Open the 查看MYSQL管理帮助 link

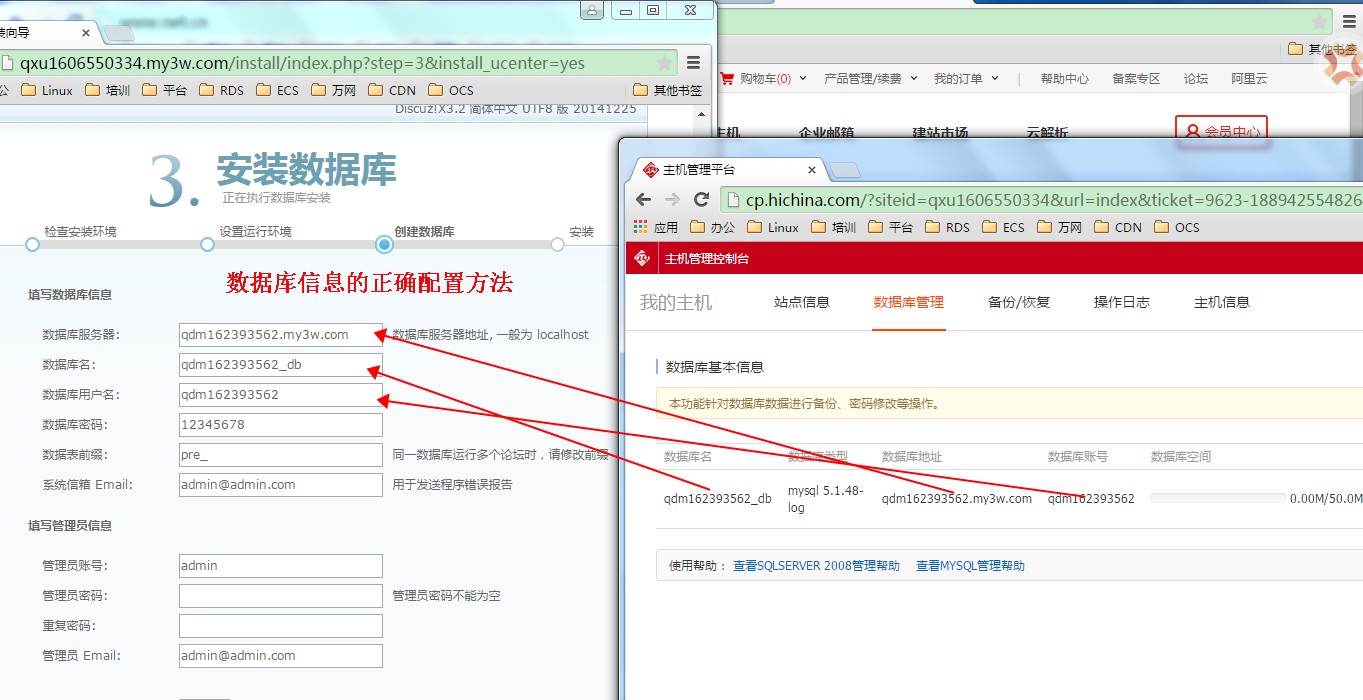[970, 566]
